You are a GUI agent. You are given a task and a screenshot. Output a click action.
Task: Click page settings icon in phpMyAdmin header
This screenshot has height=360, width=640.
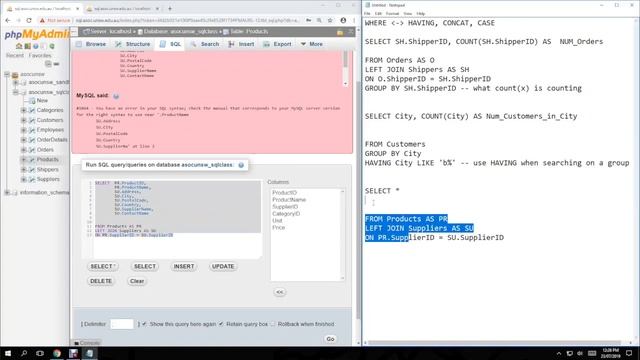pos(340,32)
